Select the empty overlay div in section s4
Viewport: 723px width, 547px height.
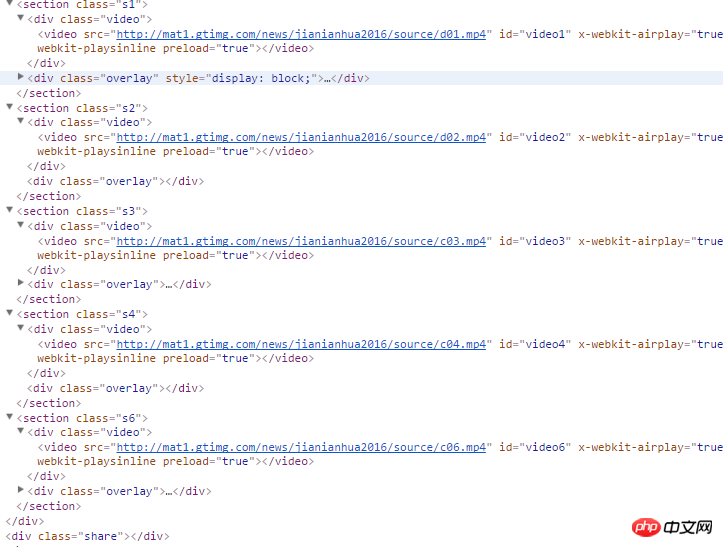pyautogui.click(x=116, y=388)
